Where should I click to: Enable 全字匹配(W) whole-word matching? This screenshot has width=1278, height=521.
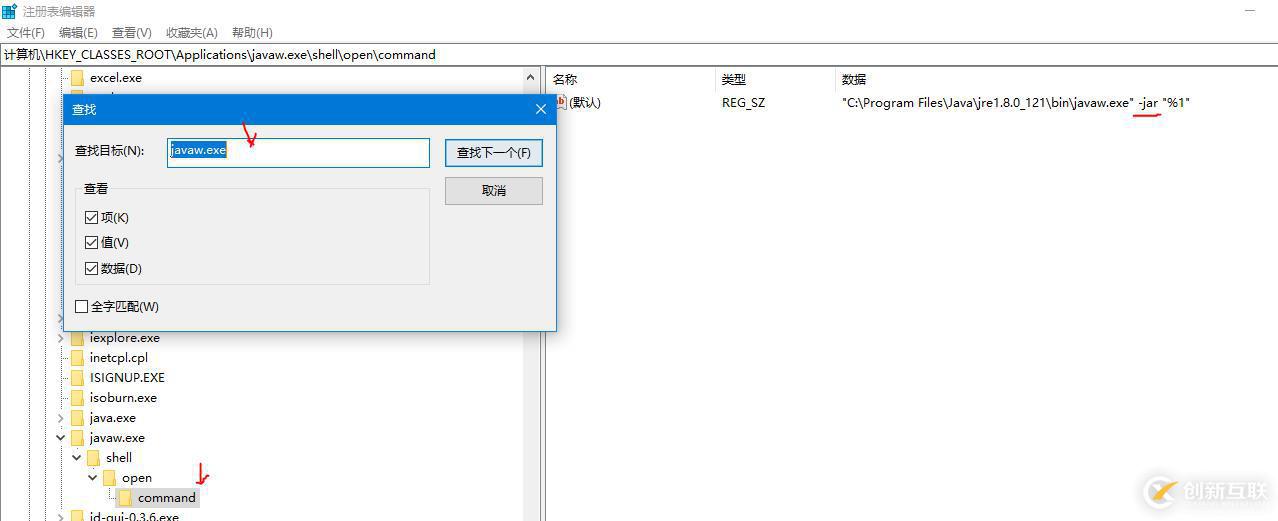pos(82,306)
